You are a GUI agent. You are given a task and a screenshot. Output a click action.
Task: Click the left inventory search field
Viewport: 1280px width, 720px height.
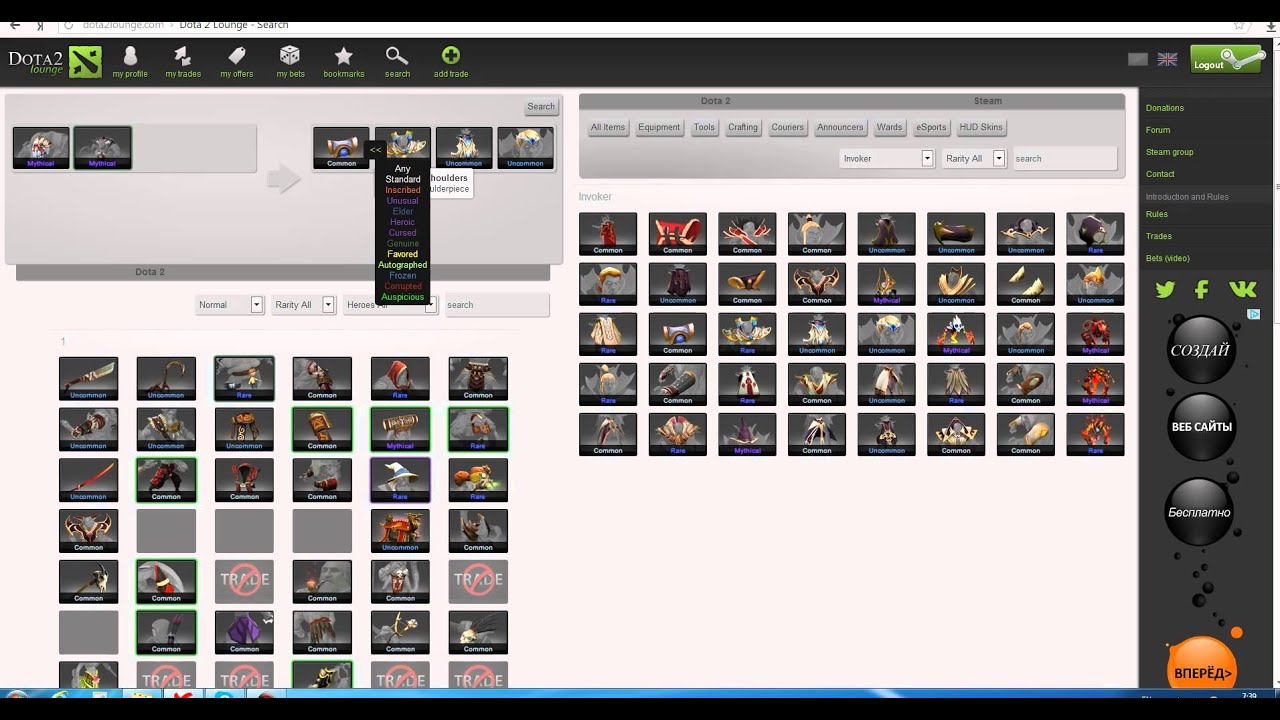coord(496,305)
